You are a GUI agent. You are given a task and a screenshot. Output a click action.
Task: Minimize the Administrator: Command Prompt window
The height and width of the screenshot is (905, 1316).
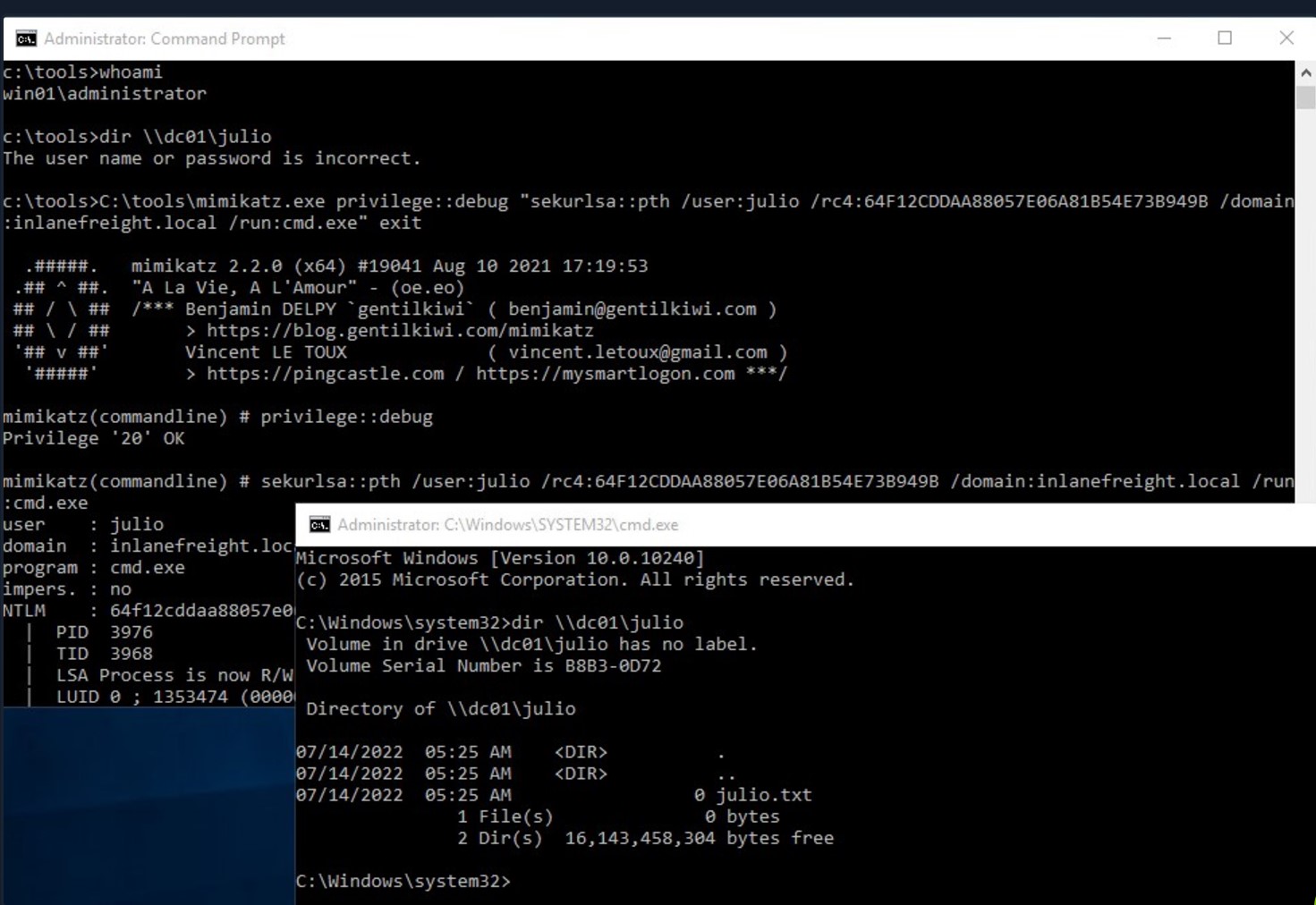[1164, 38]
